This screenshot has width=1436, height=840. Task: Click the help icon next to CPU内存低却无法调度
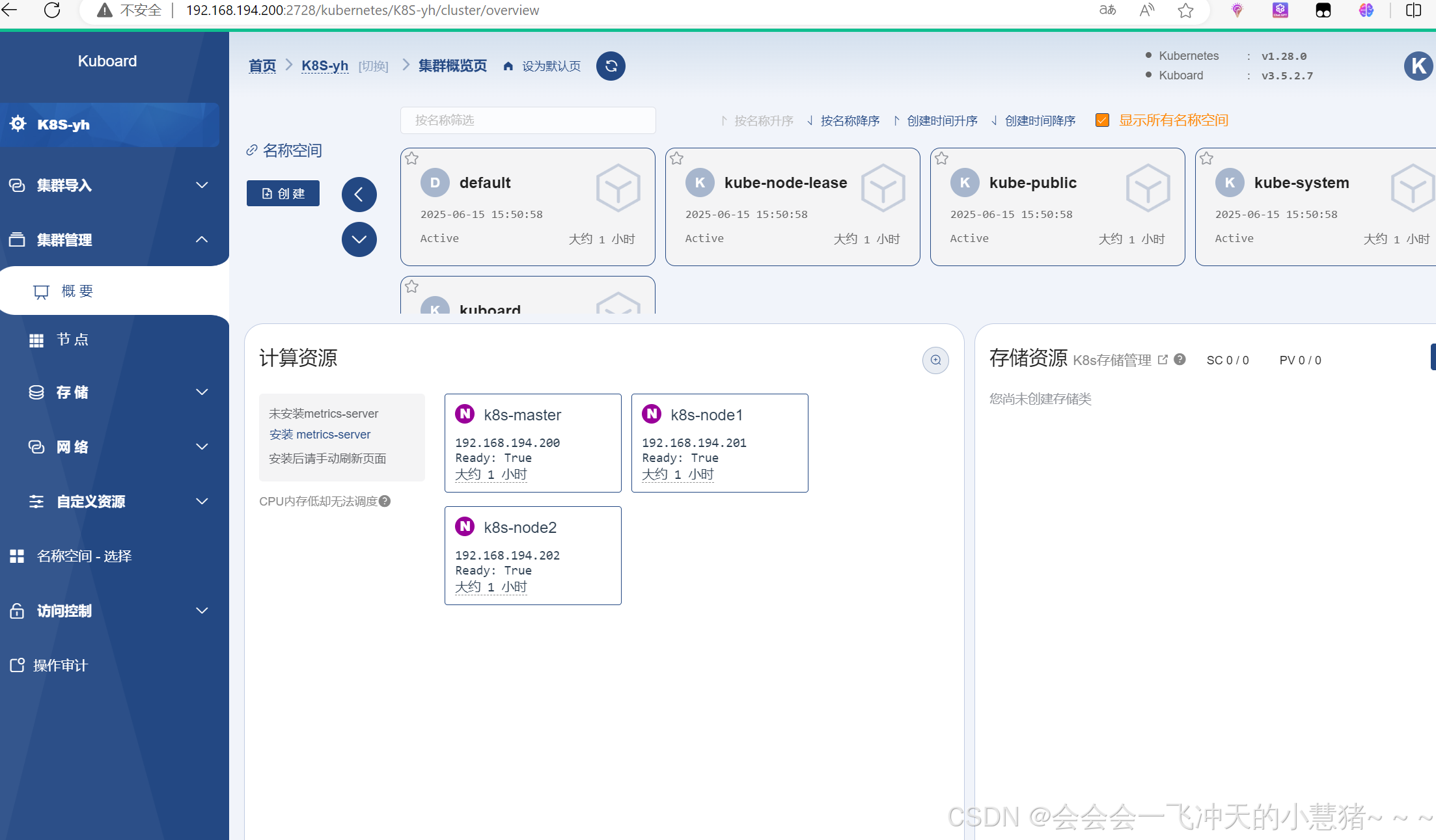tap(385, 501)
